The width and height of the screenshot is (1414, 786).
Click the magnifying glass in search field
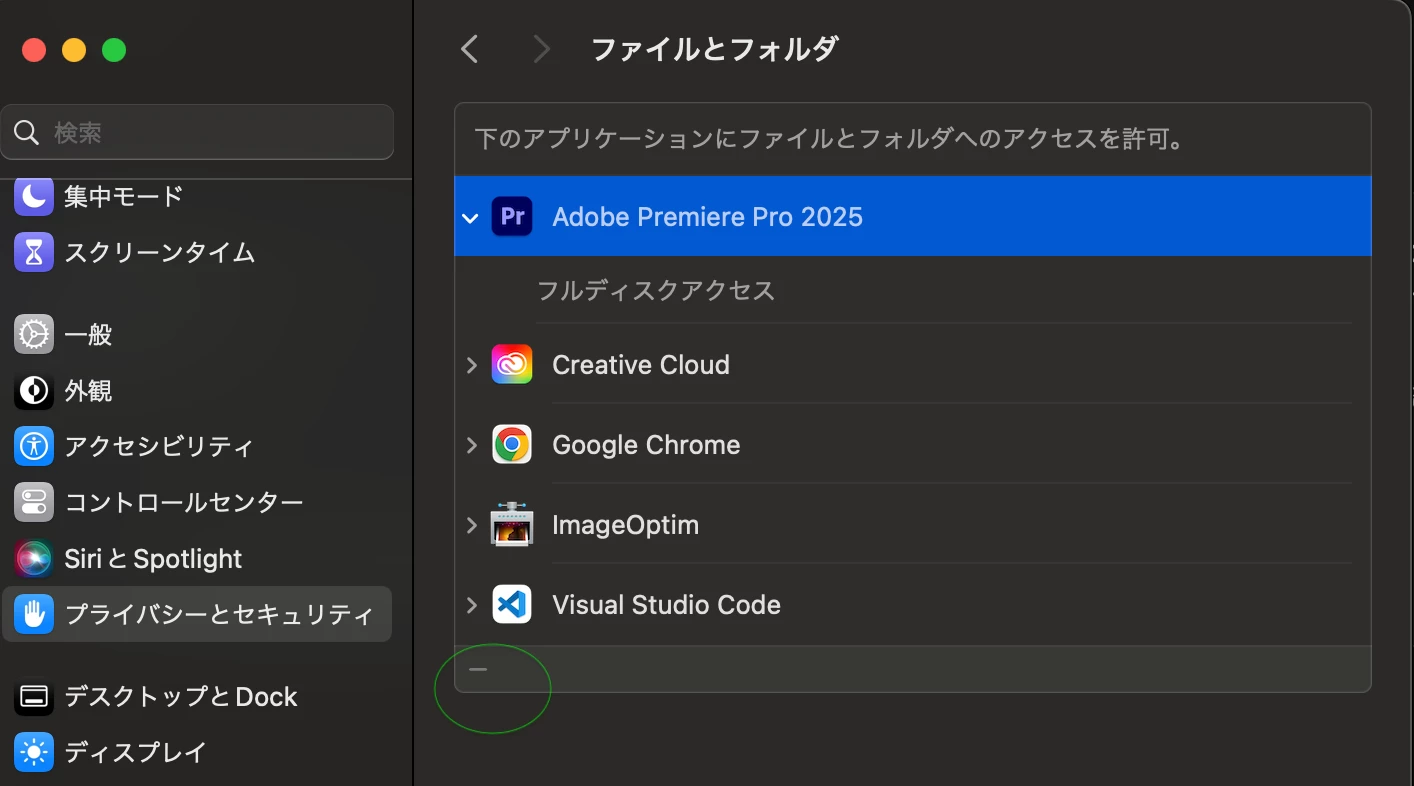[x=27, y=133]
